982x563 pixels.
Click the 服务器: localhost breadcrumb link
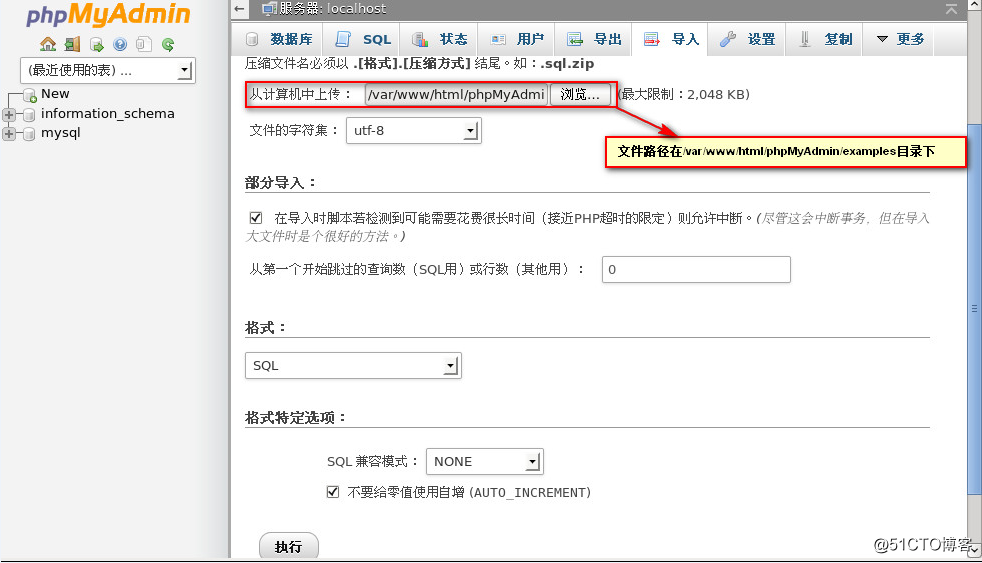(333, 9)
